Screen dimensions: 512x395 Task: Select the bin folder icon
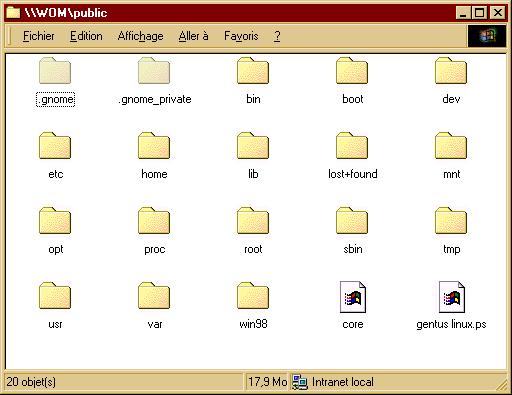click(x=253, y=70)
